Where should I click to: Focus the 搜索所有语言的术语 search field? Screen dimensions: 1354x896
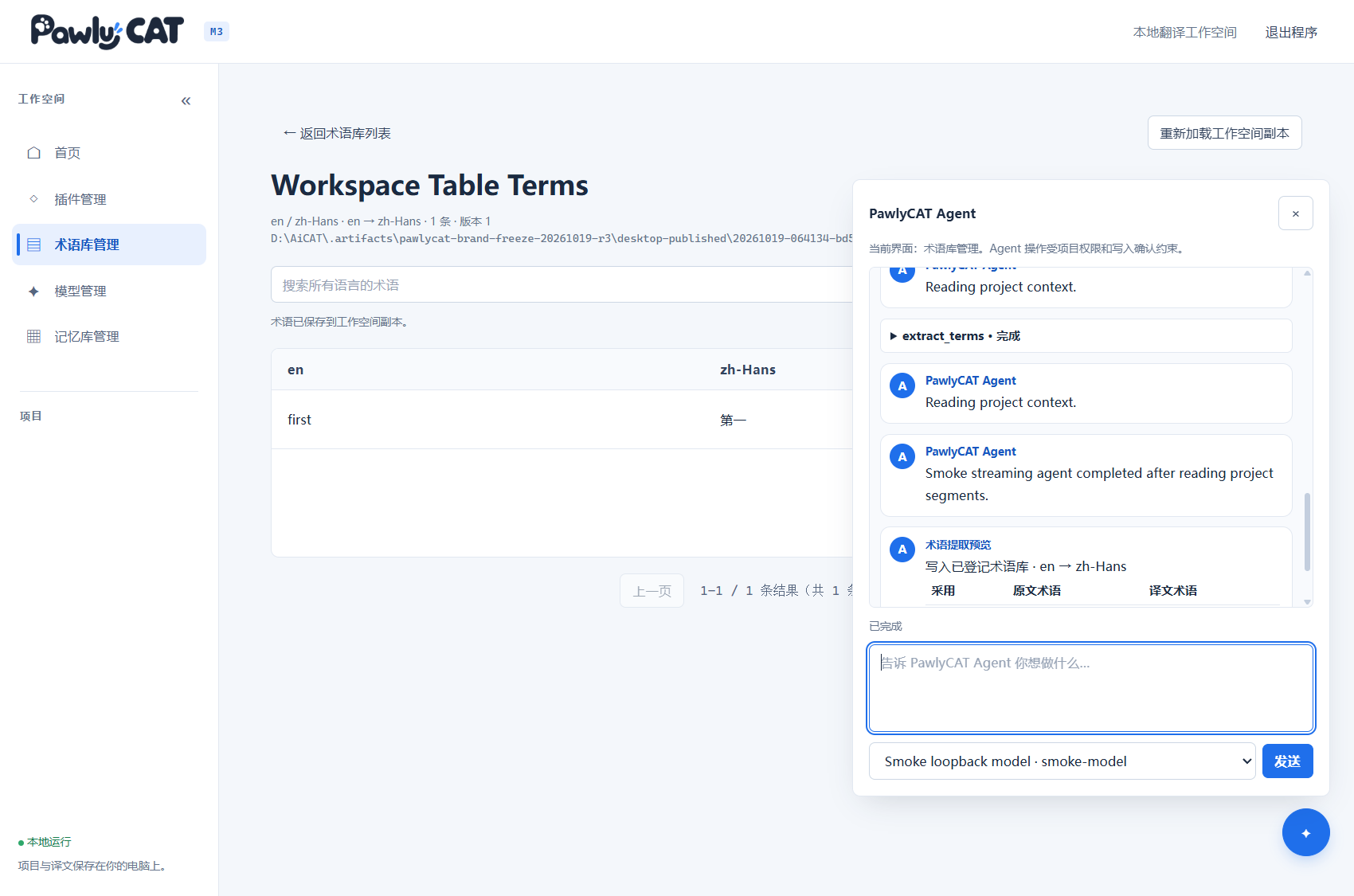click(562, 285)
